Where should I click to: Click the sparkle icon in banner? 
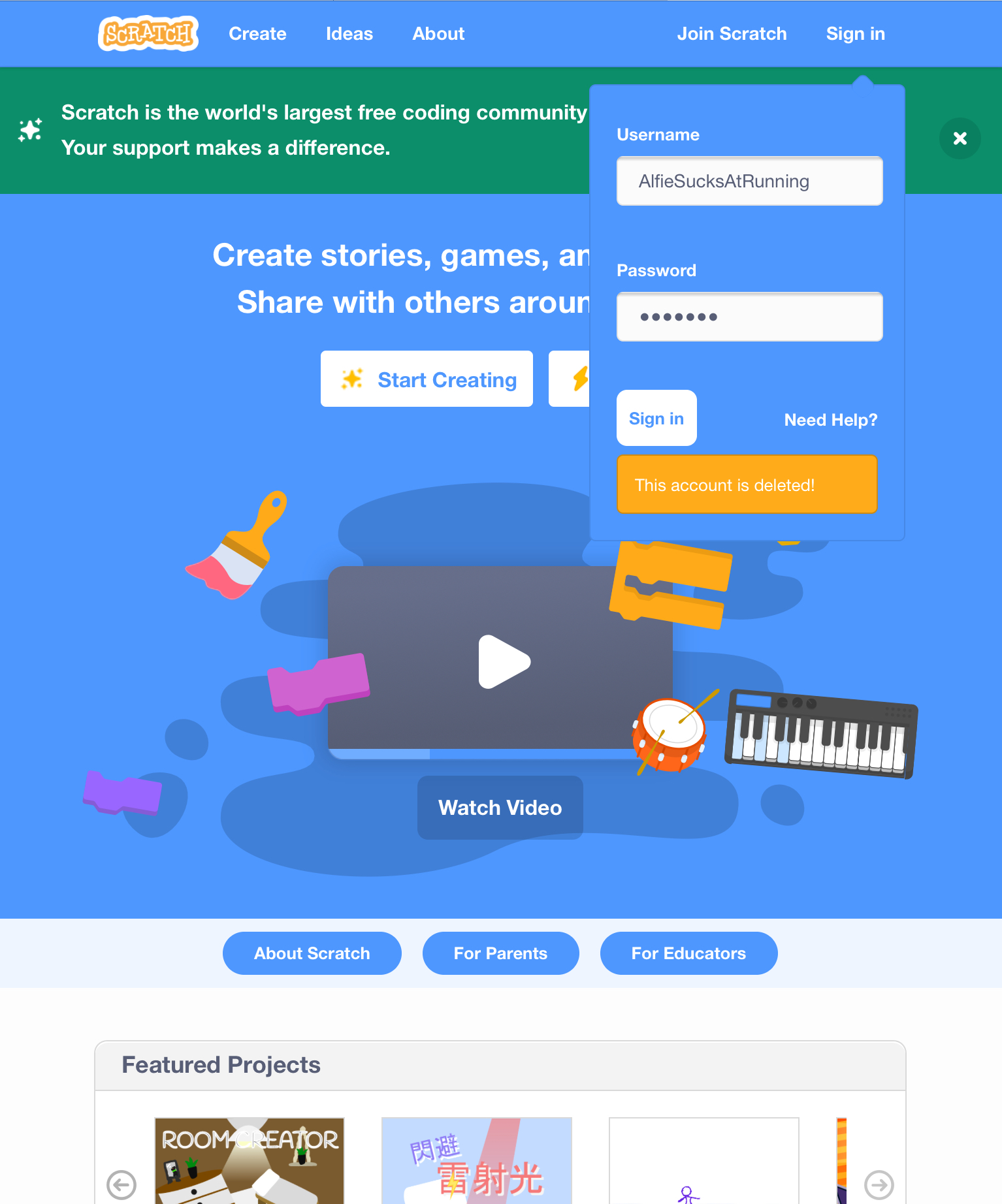tap(30, 130)
